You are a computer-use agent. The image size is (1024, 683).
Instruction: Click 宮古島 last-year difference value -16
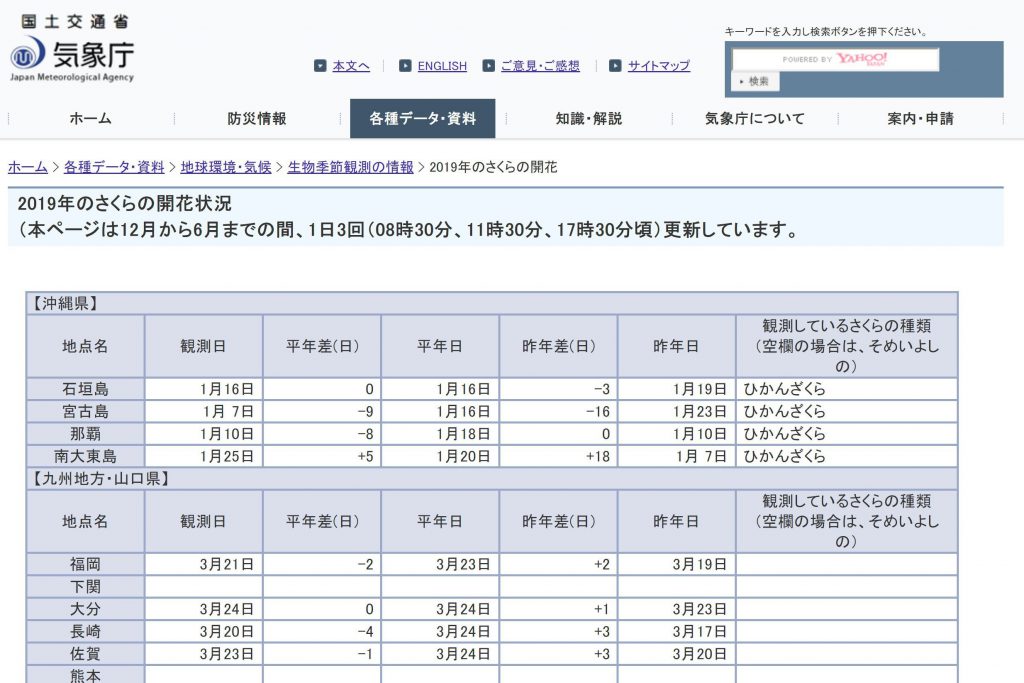coord(598,411)
